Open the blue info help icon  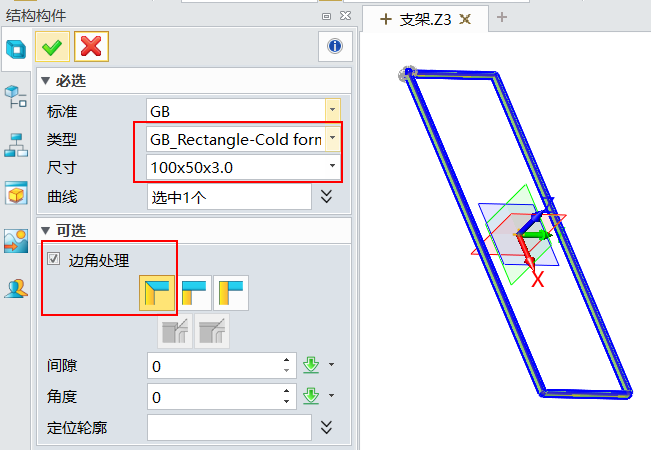pos(334,46)
